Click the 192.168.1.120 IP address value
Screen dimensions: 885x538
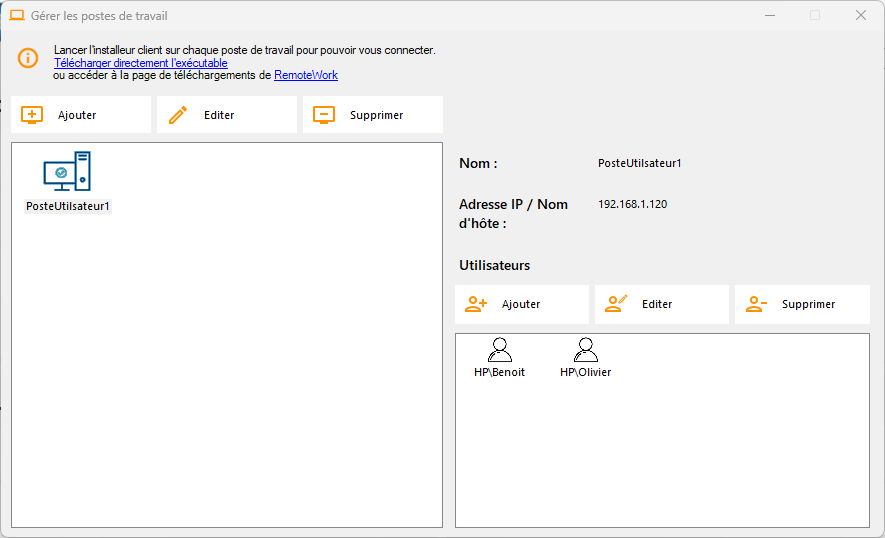tap(632, 204)
